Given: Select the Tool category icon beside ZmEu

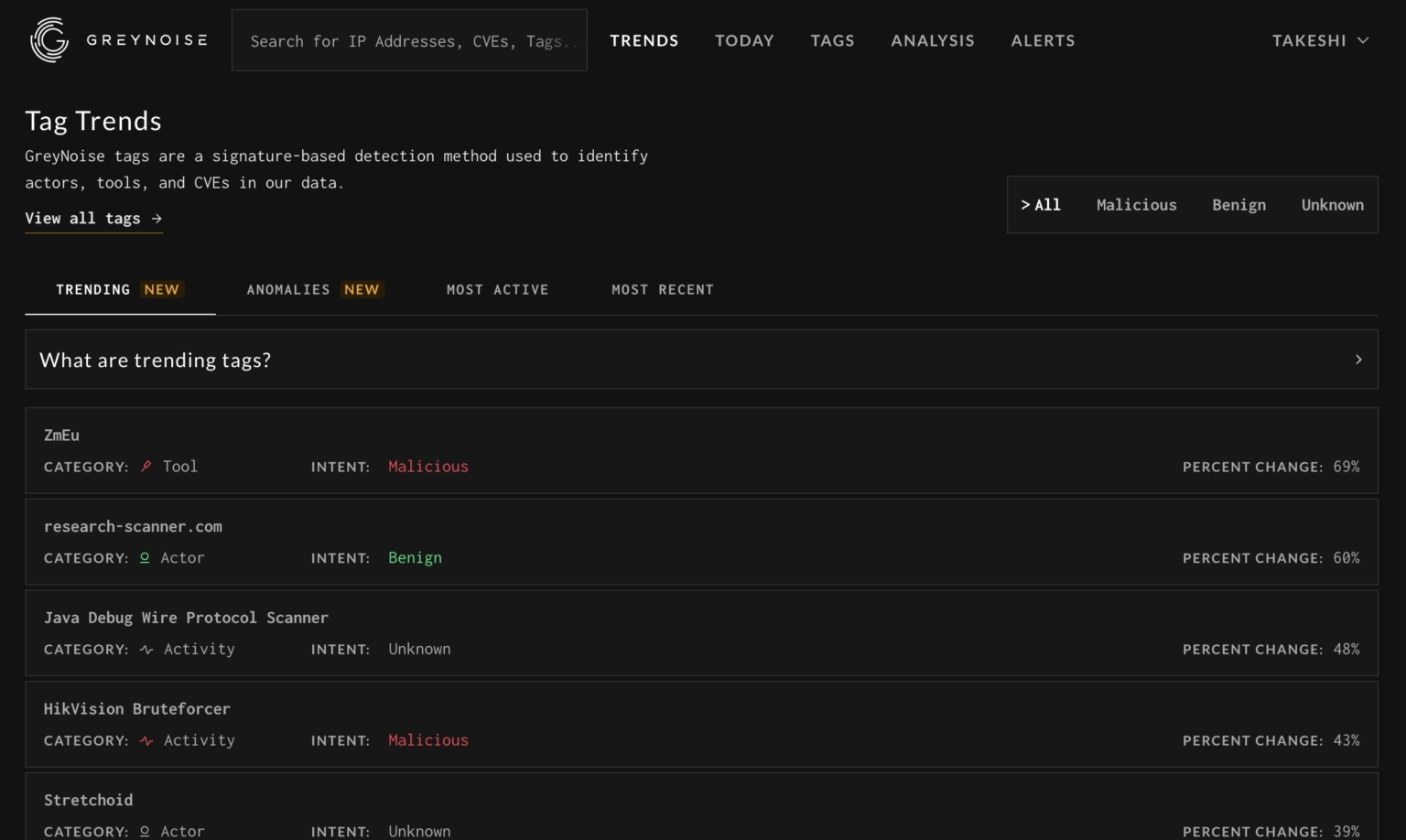Looking at the screenshot, I should (x=146, y=466).
